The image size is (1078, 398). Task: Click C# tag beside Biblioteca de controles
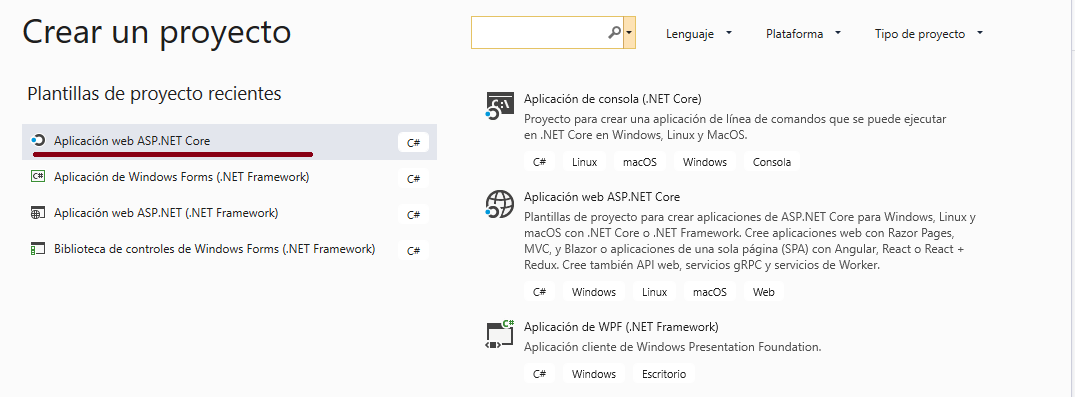(413, 250)
